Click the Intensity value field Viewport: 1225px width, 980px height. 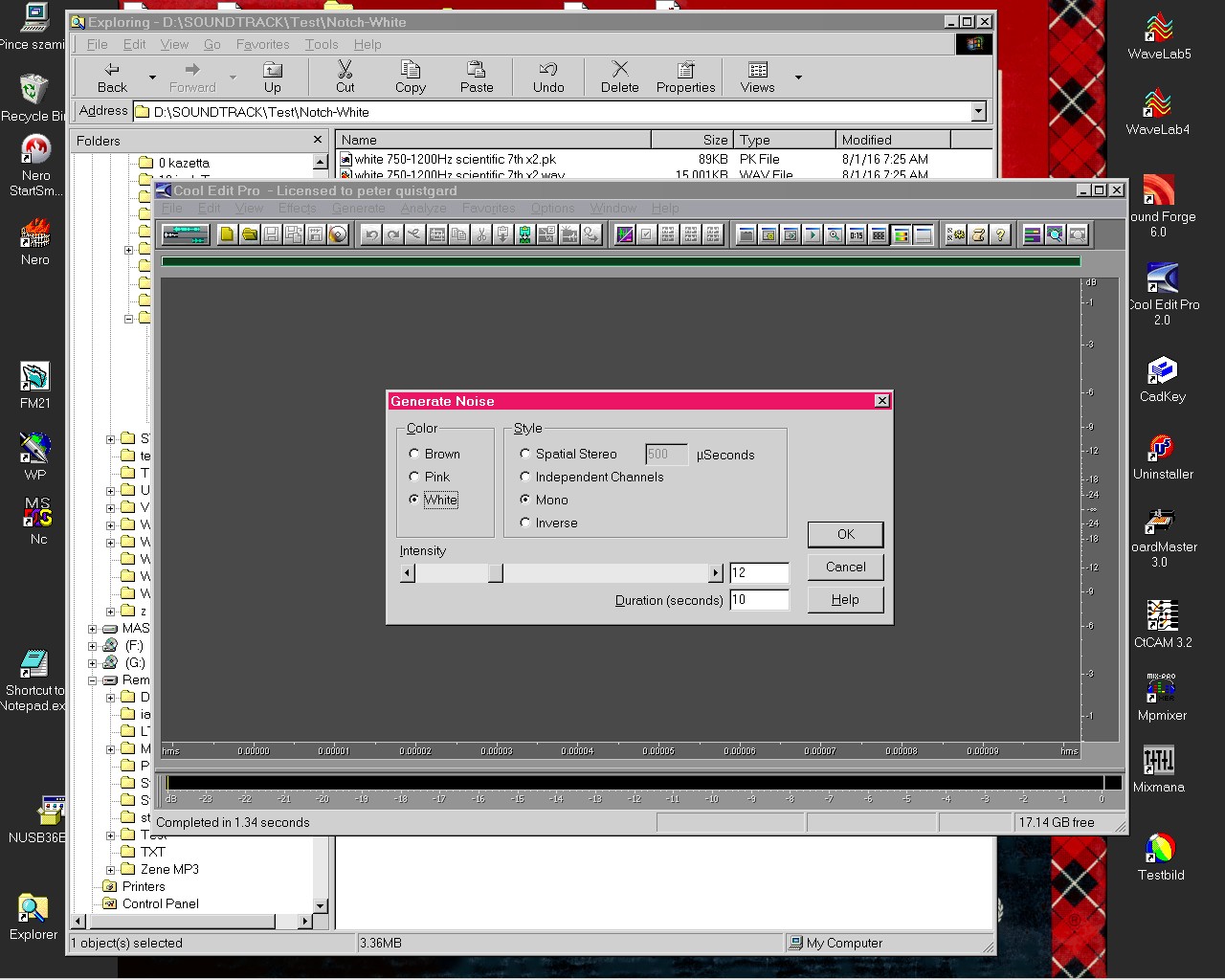(759, 572)
